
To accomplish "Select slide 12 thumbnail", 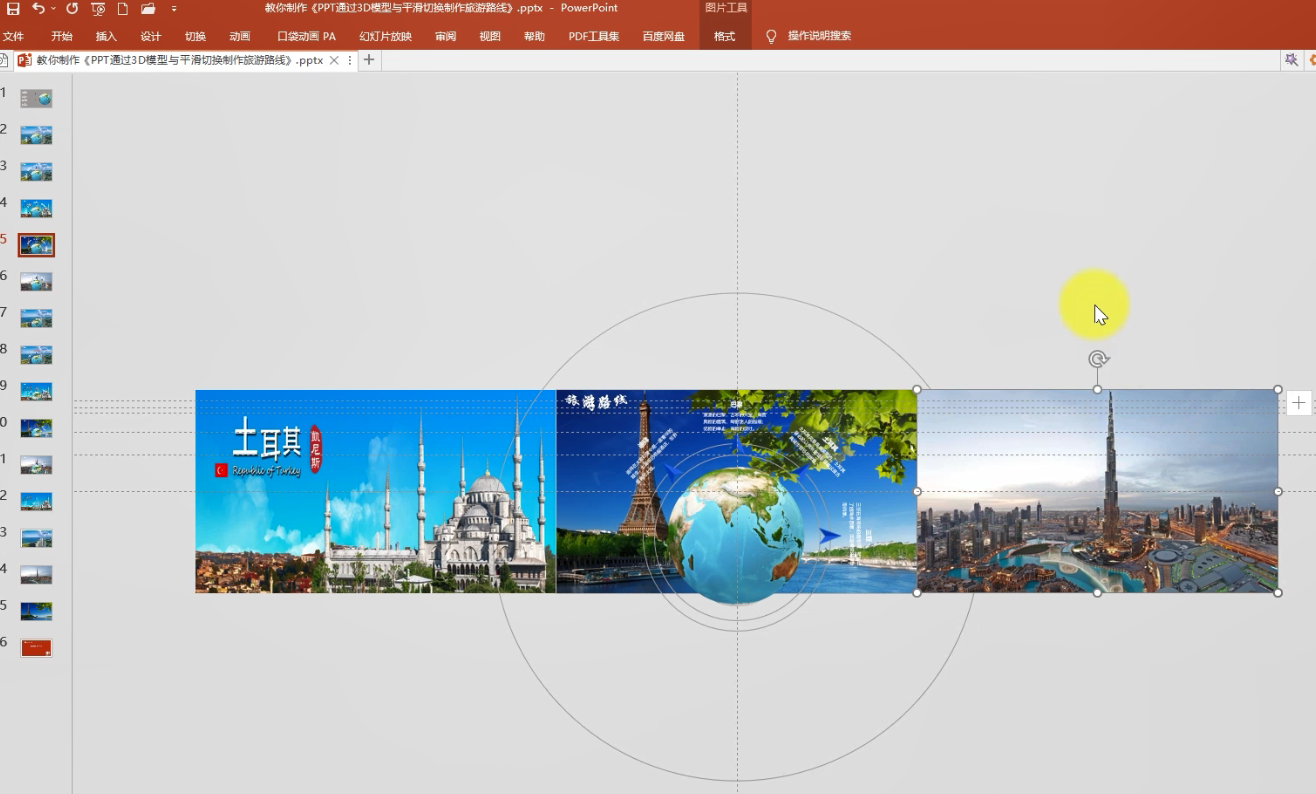I will pyautogui.click(x=36, y=501).
